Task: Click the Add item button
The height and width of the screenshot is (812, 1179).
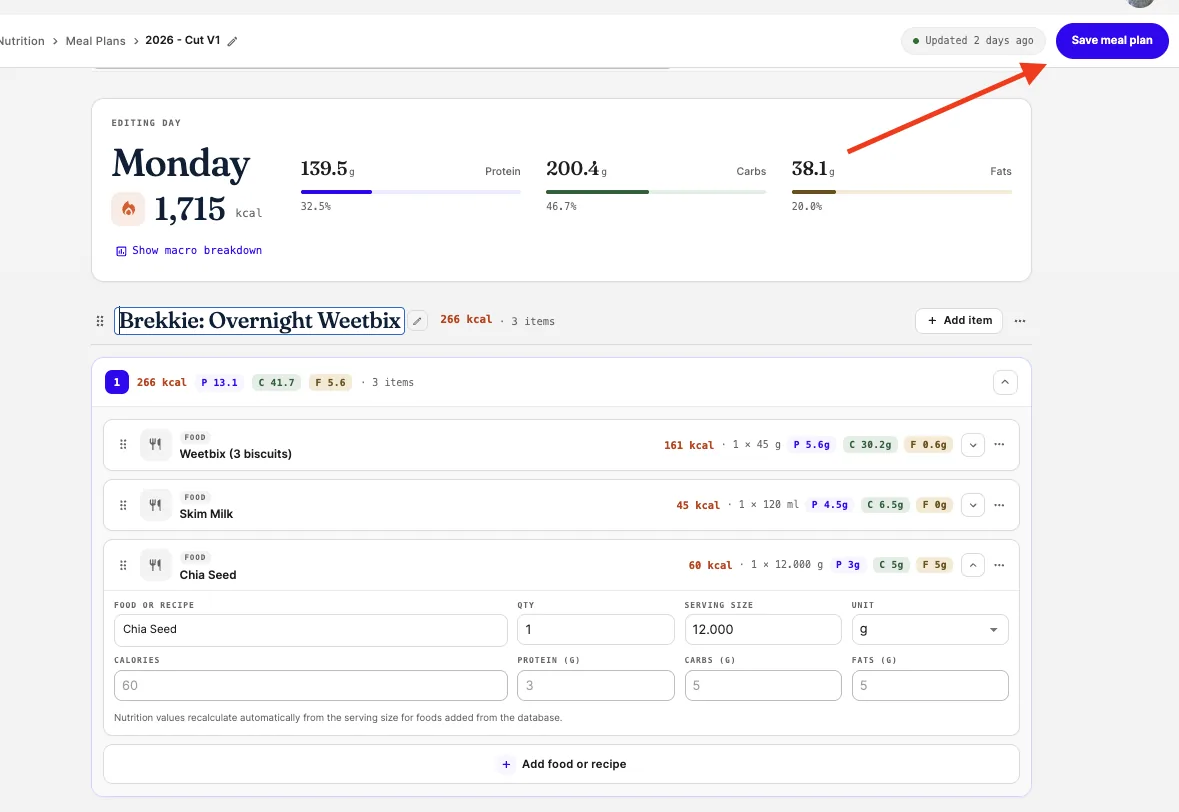Action: (x=959, y=321)
